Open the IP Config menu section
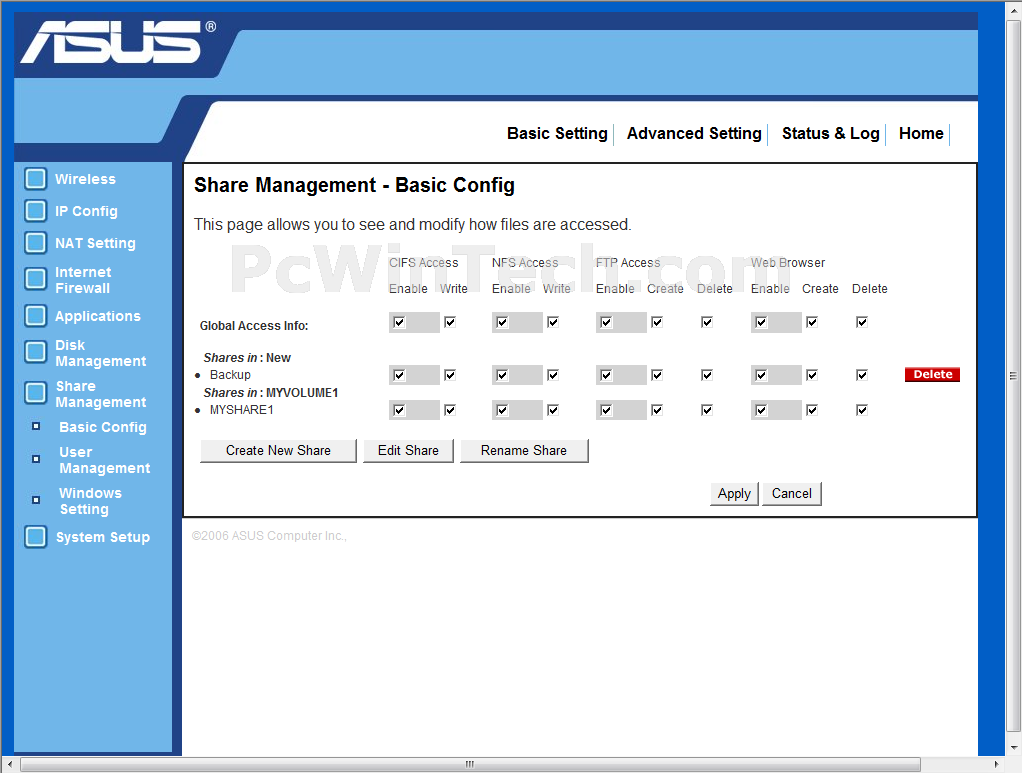Screen dimensions: 1022x773 (86, 211)
